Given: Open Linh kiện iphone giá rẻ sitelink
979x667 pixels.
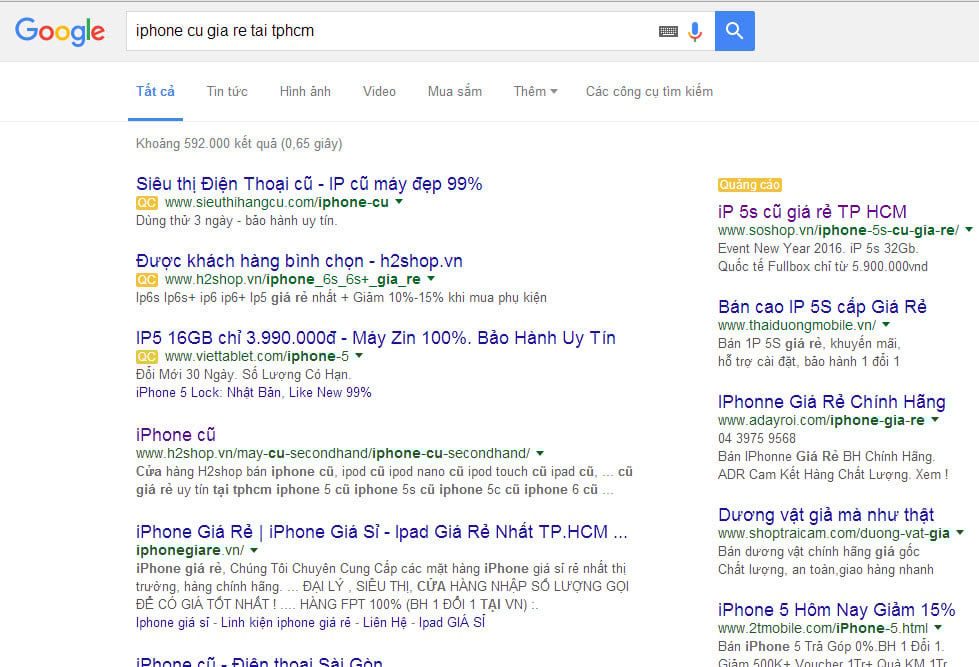Looking at the screenshot, I should pos(286,623).
